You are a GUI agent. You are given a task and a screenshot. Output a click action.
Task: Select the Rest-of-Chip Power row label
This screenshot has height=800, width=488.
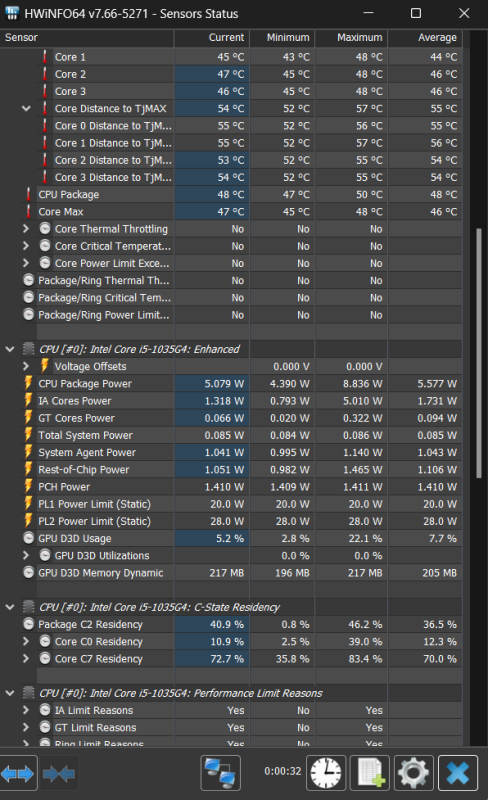84,469
